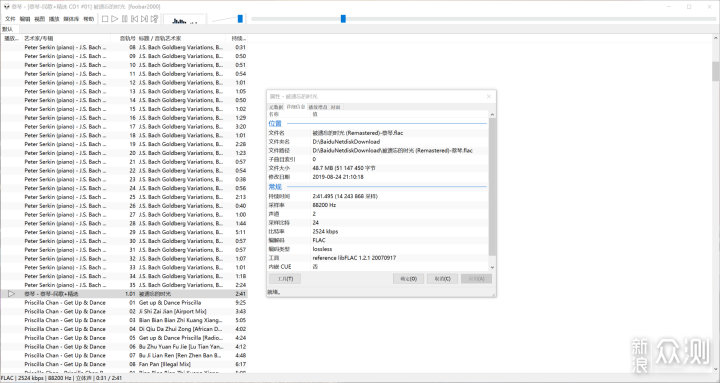Click the 常规 section heading in properties
The height and width of the screenshot is (383, 720).
[x=275, y=187]
